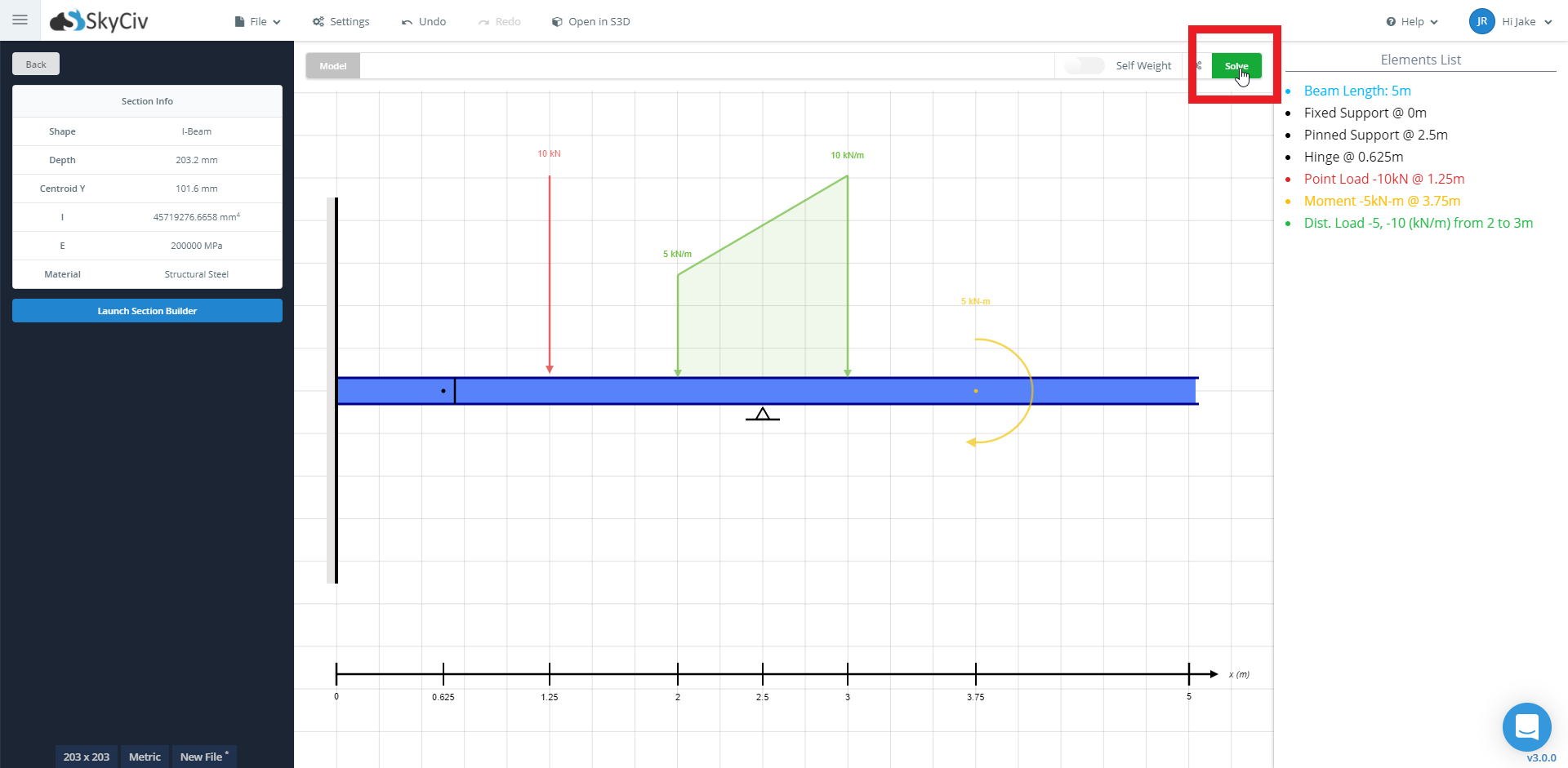This screenshot has width=1568, height=768.
Task: Select Beam Length: 5m in Elements List
Action: (x=1357, y=91)
